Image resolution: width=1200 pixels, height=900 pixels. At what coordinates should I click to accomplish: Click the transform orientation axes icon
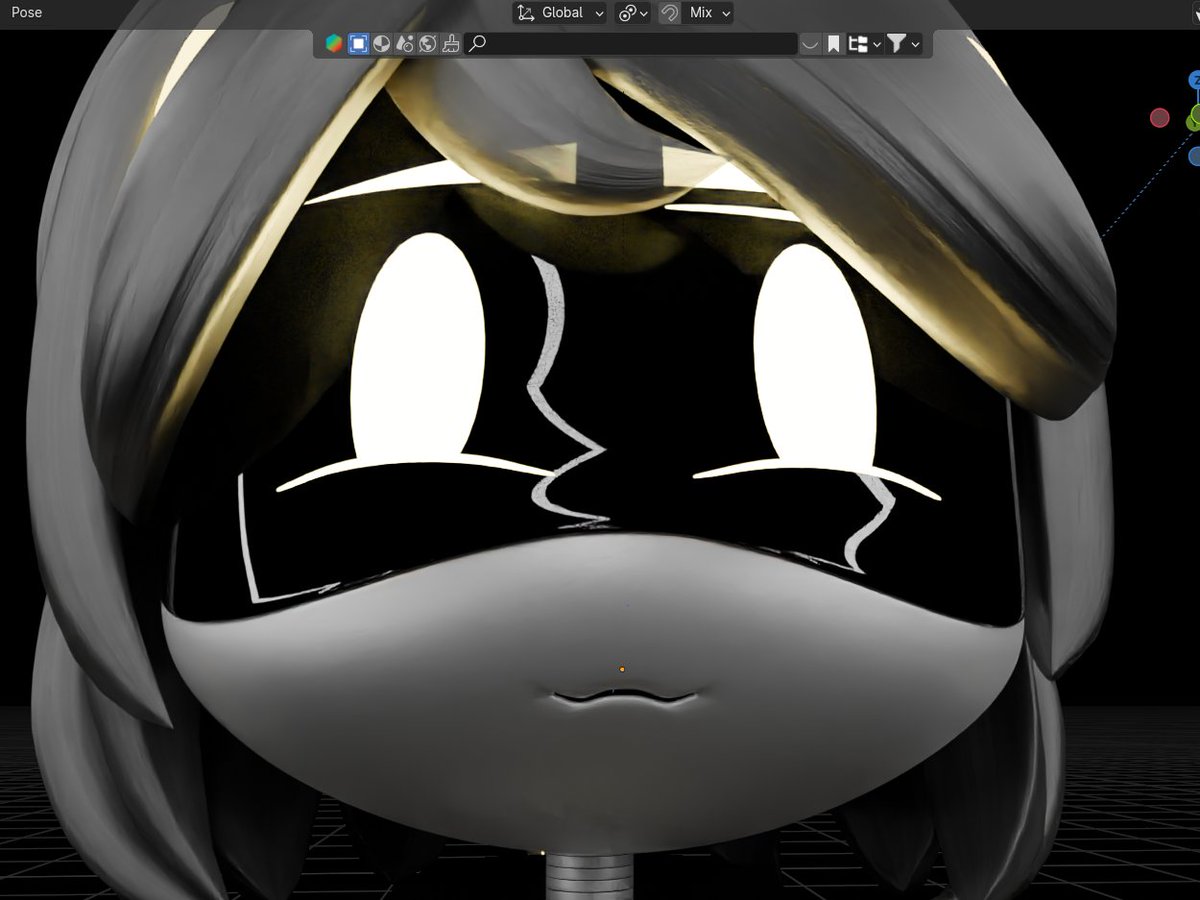(x=526, y=13)
